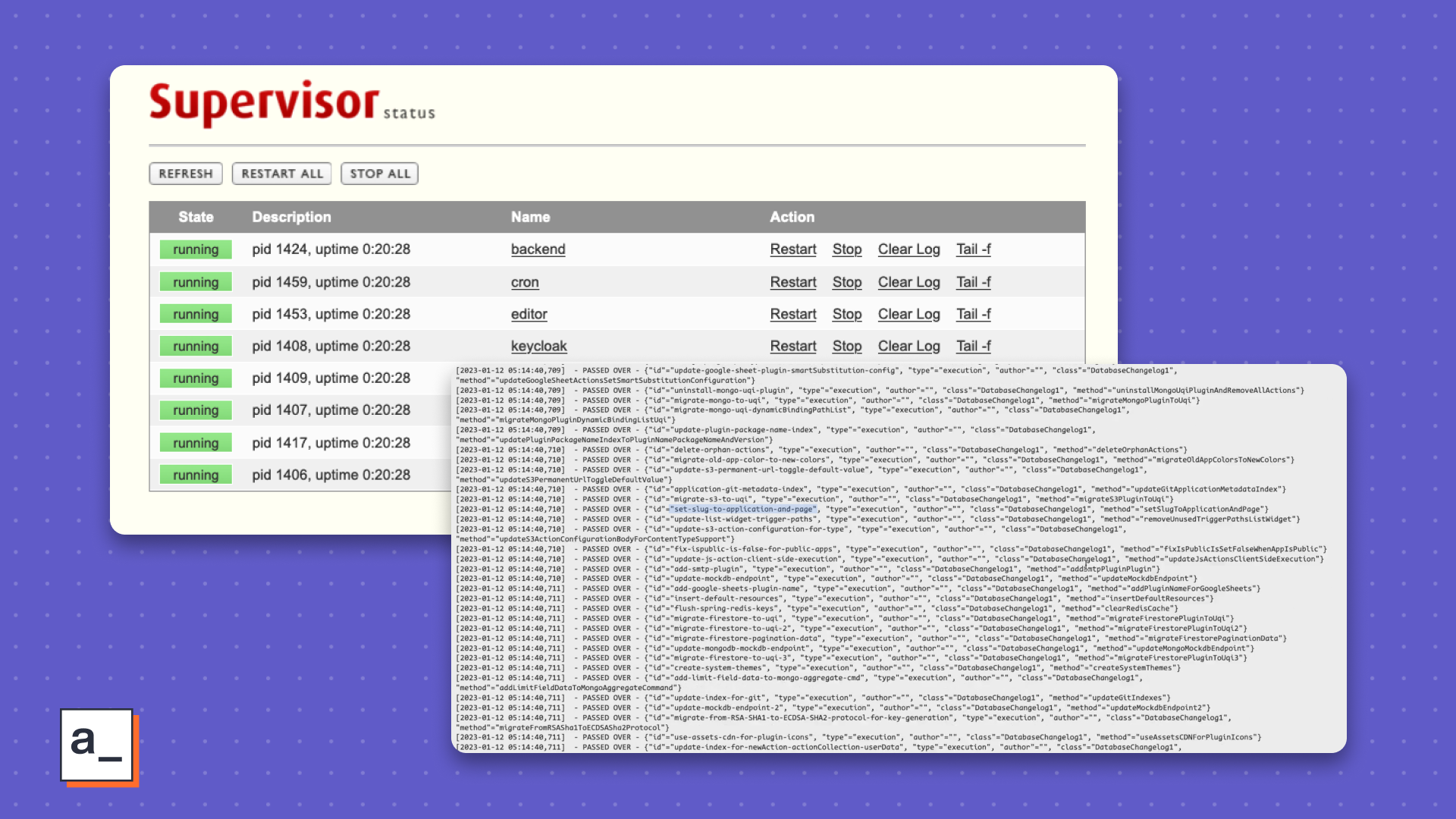Open the keycloak process link
Image resolution: width=1456 pixels, height=819 pixels.
538,346
